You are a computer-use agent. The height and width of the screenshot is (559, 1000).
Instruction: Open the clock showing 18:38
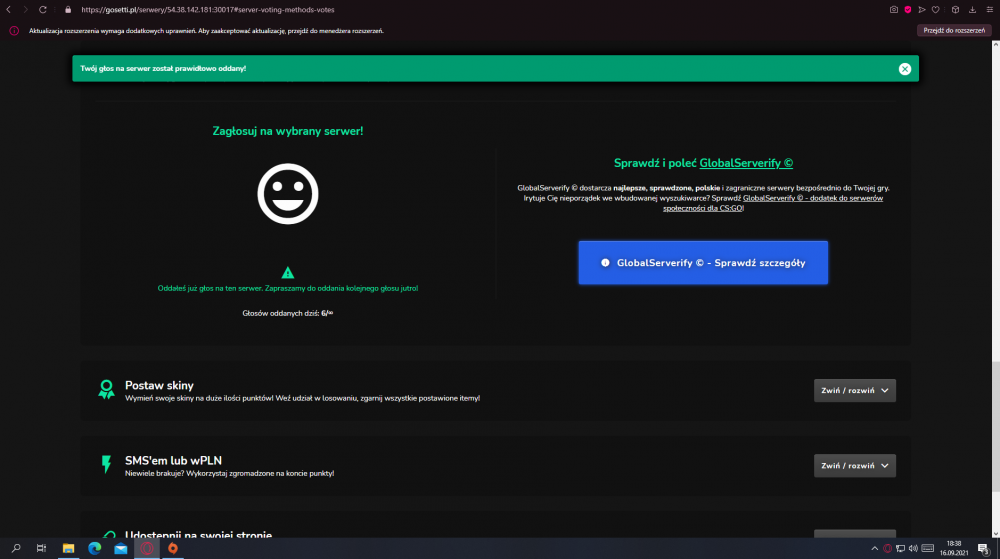pos(954,548)
